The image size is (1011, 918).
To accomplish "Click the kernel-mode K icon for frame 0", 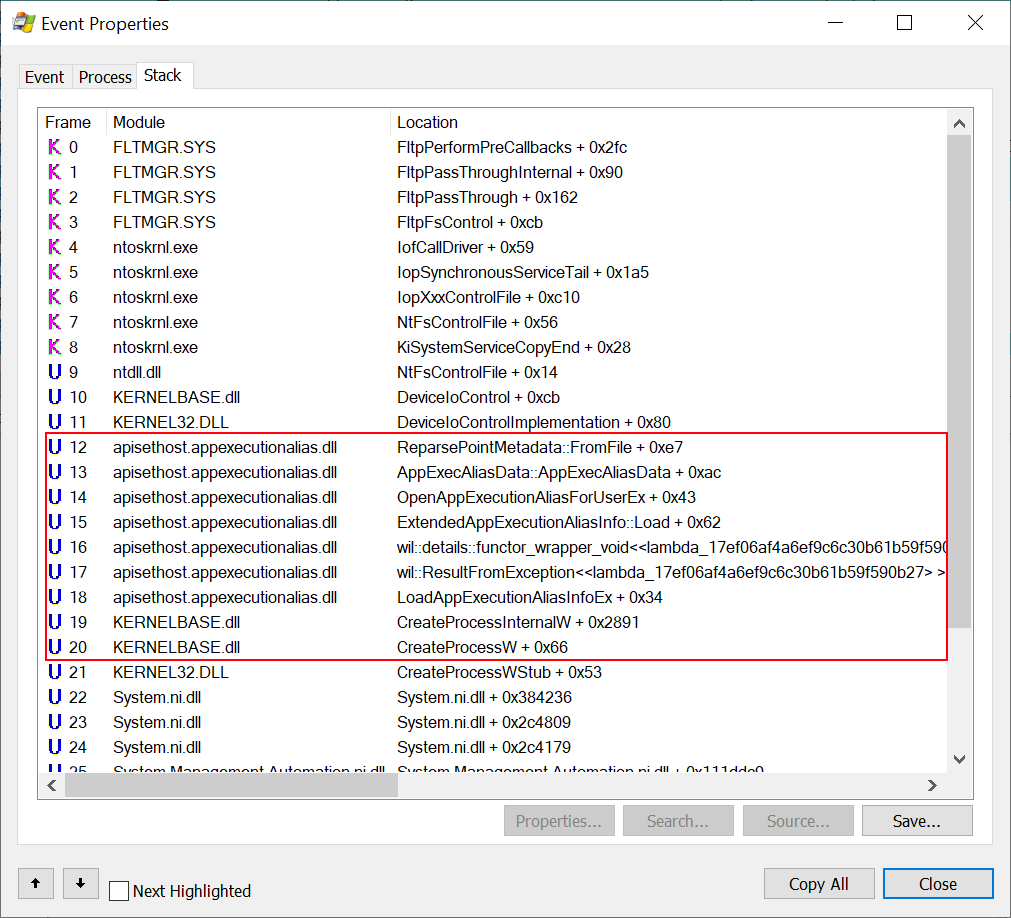I will tap(55, 148).
